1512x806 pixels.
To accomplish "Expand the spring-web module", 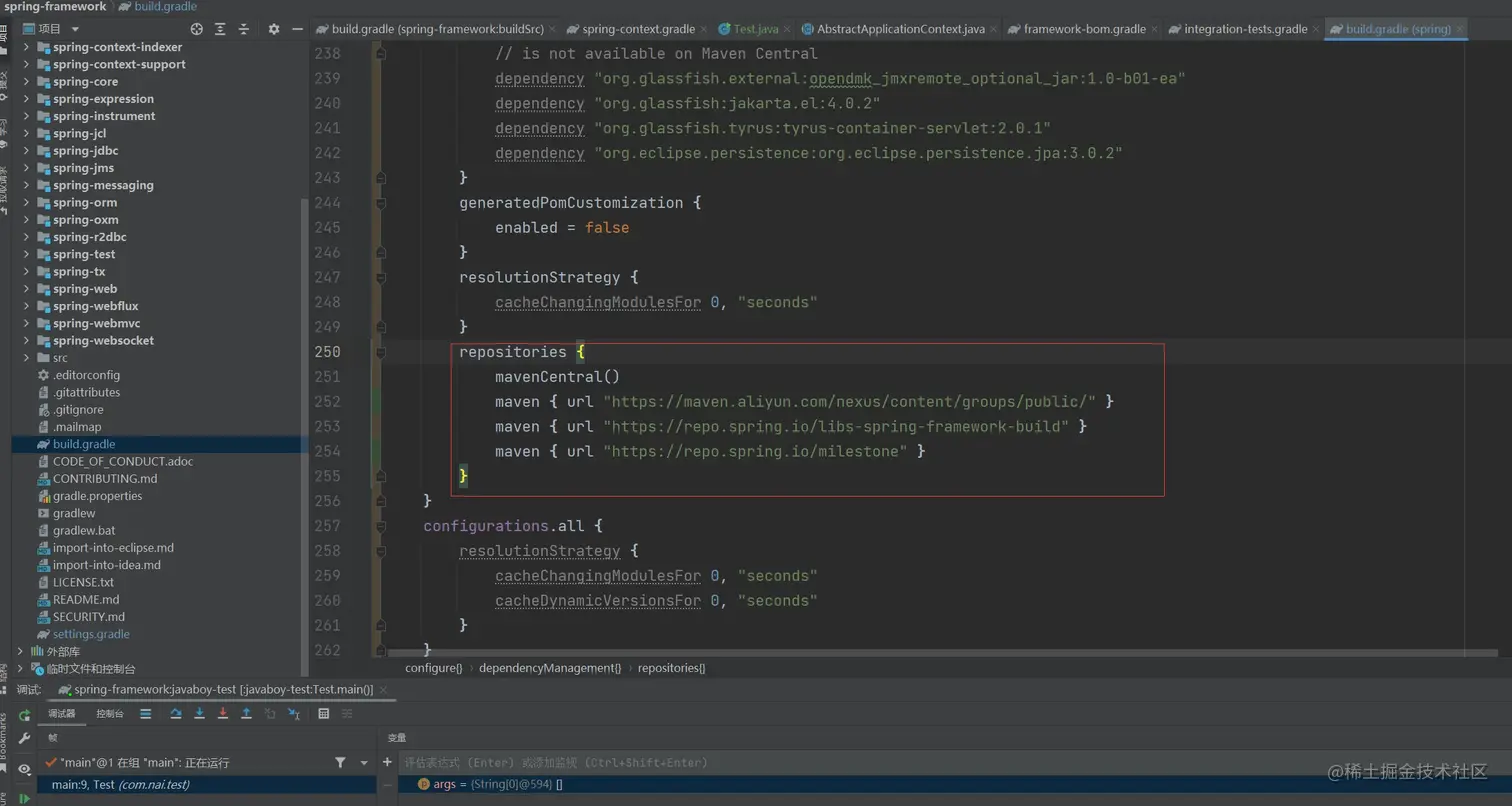I will (26, 289).
